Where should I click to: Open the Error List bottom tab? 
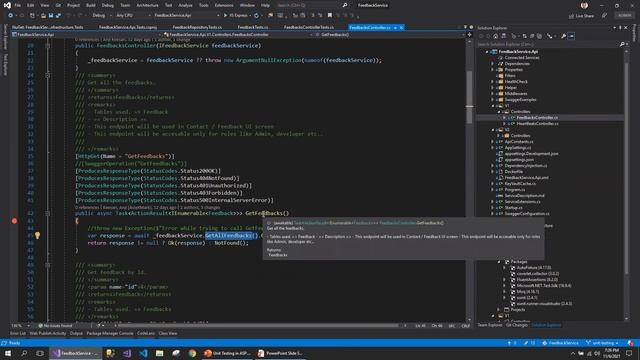click(18, 333)
